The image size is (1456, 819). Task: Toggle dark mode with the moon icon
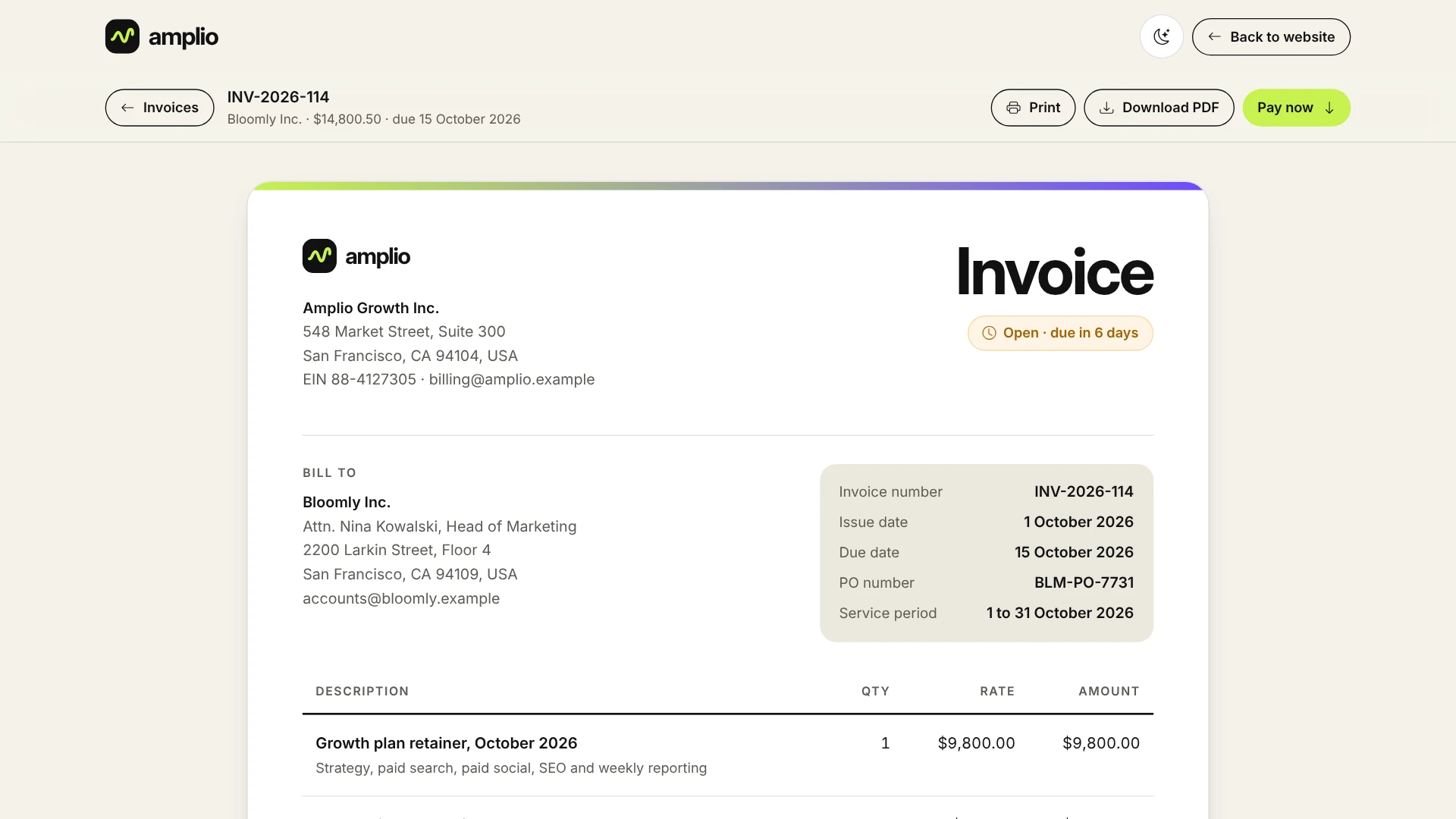(x=1161, y=36)
